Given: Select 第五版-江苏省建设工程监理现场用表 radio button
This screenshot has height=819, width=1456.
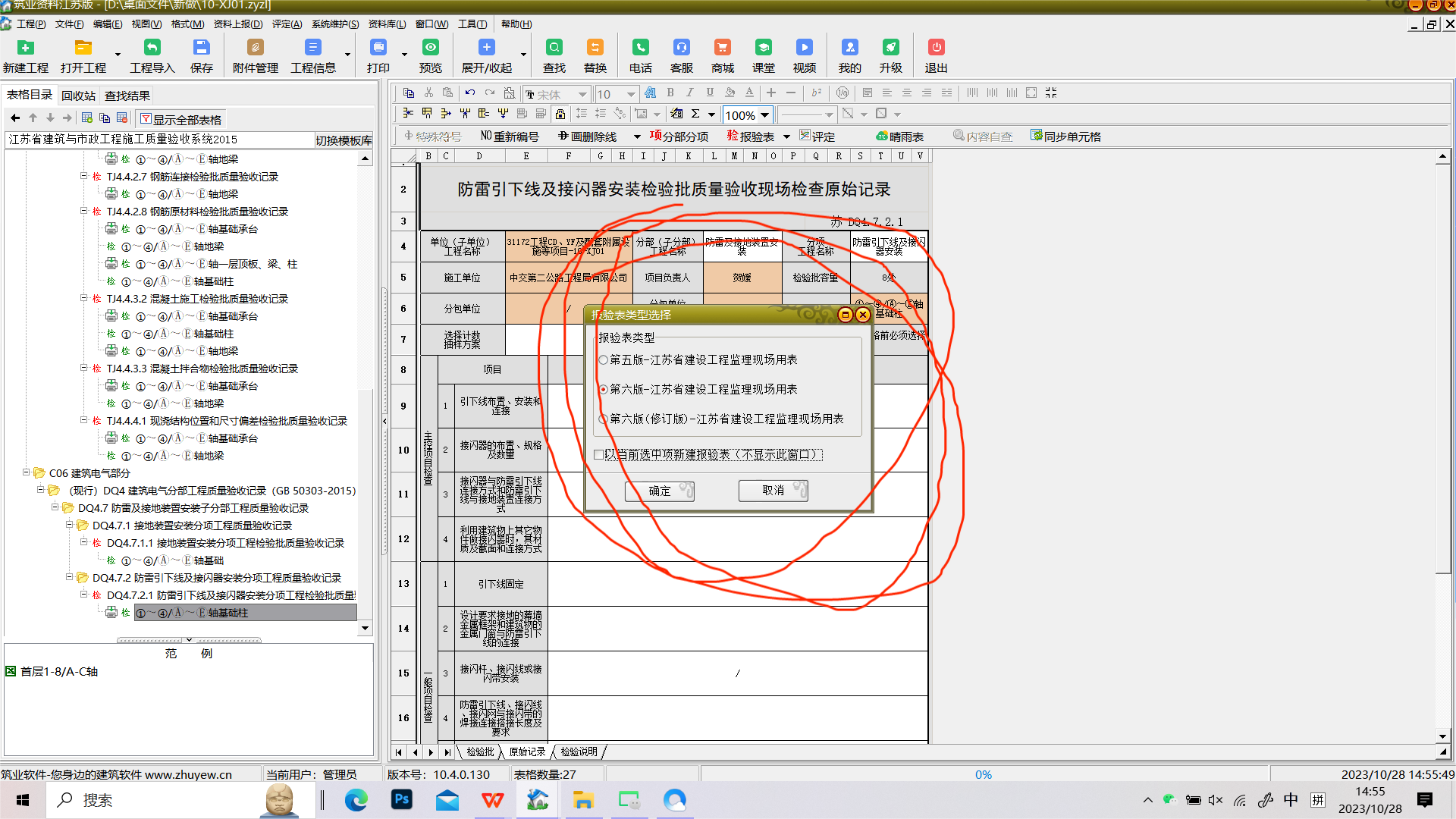Looking at the screenshot, I should 604,359.
